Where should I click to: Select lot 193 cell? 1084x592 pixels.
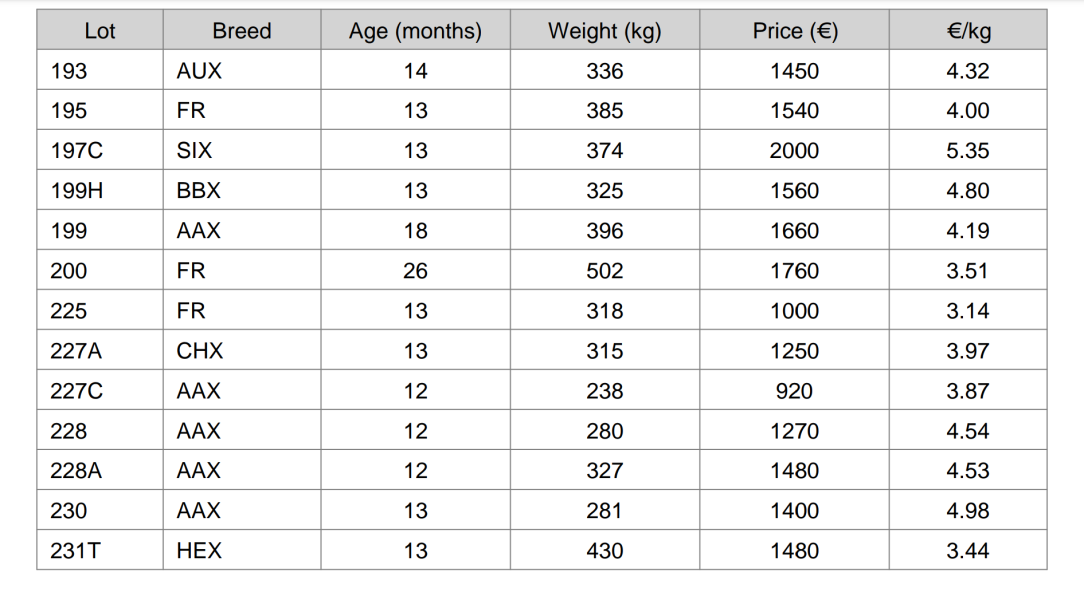[69, 71]
